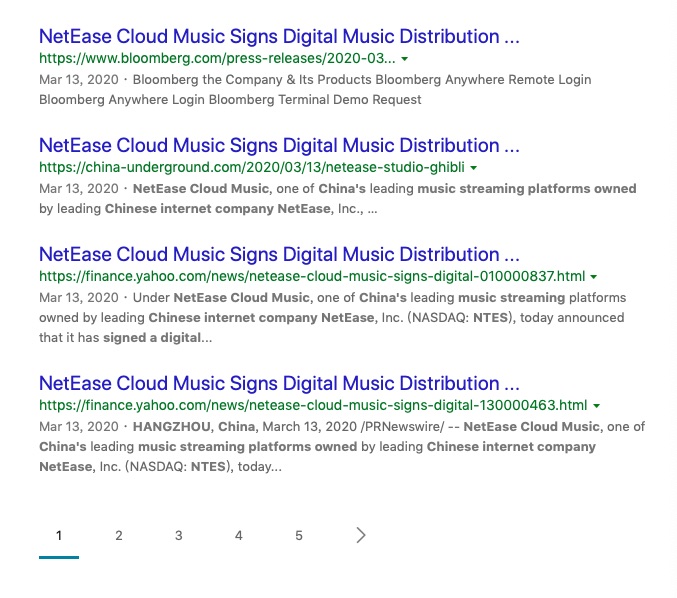Viewport: 677px width, 598px height.
Task: Open the china-underground.com result title
Action: [279, 146]
